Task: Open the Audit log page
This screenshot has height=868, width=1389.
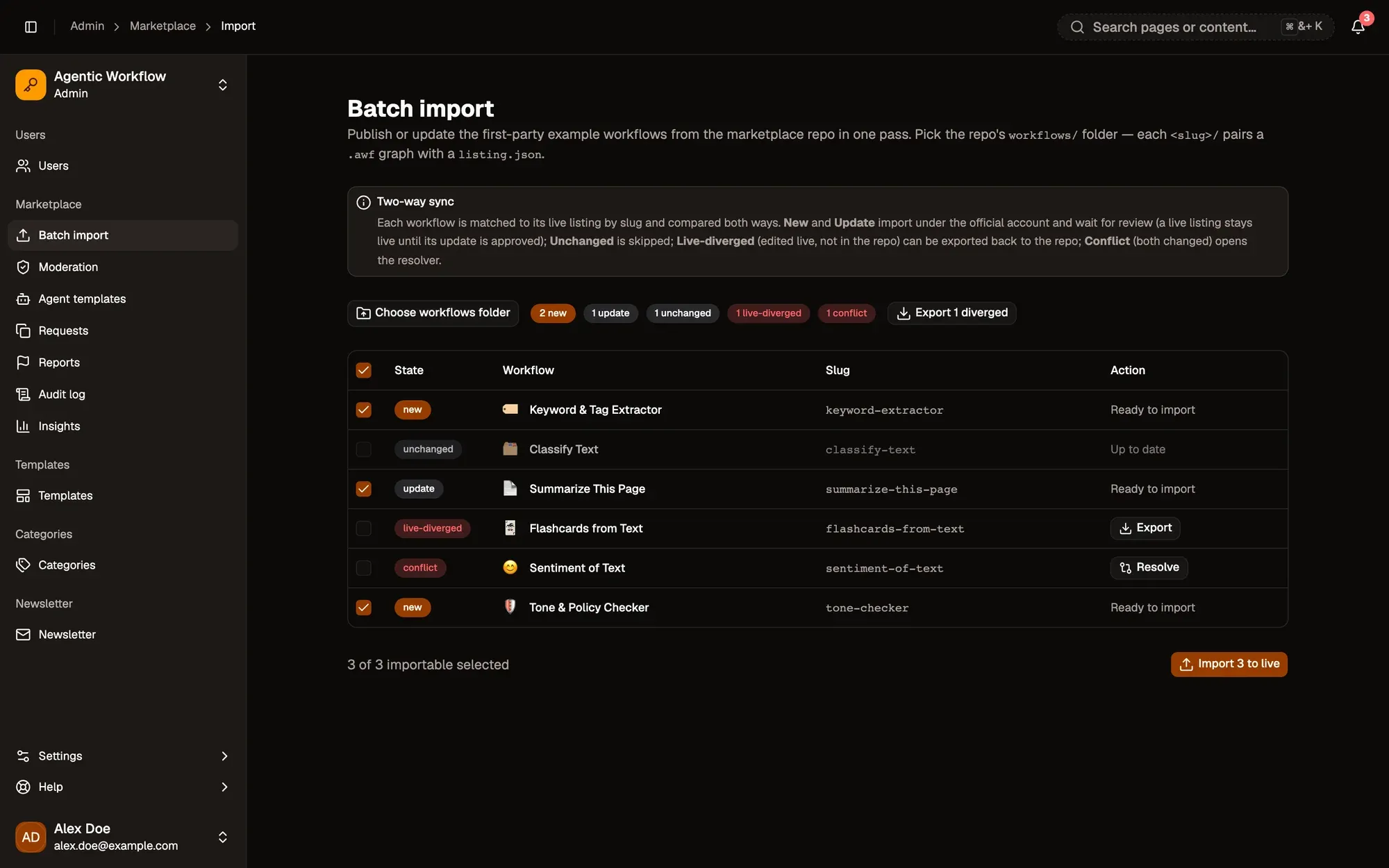Action: pyautogui.click(x=123, y=394)
